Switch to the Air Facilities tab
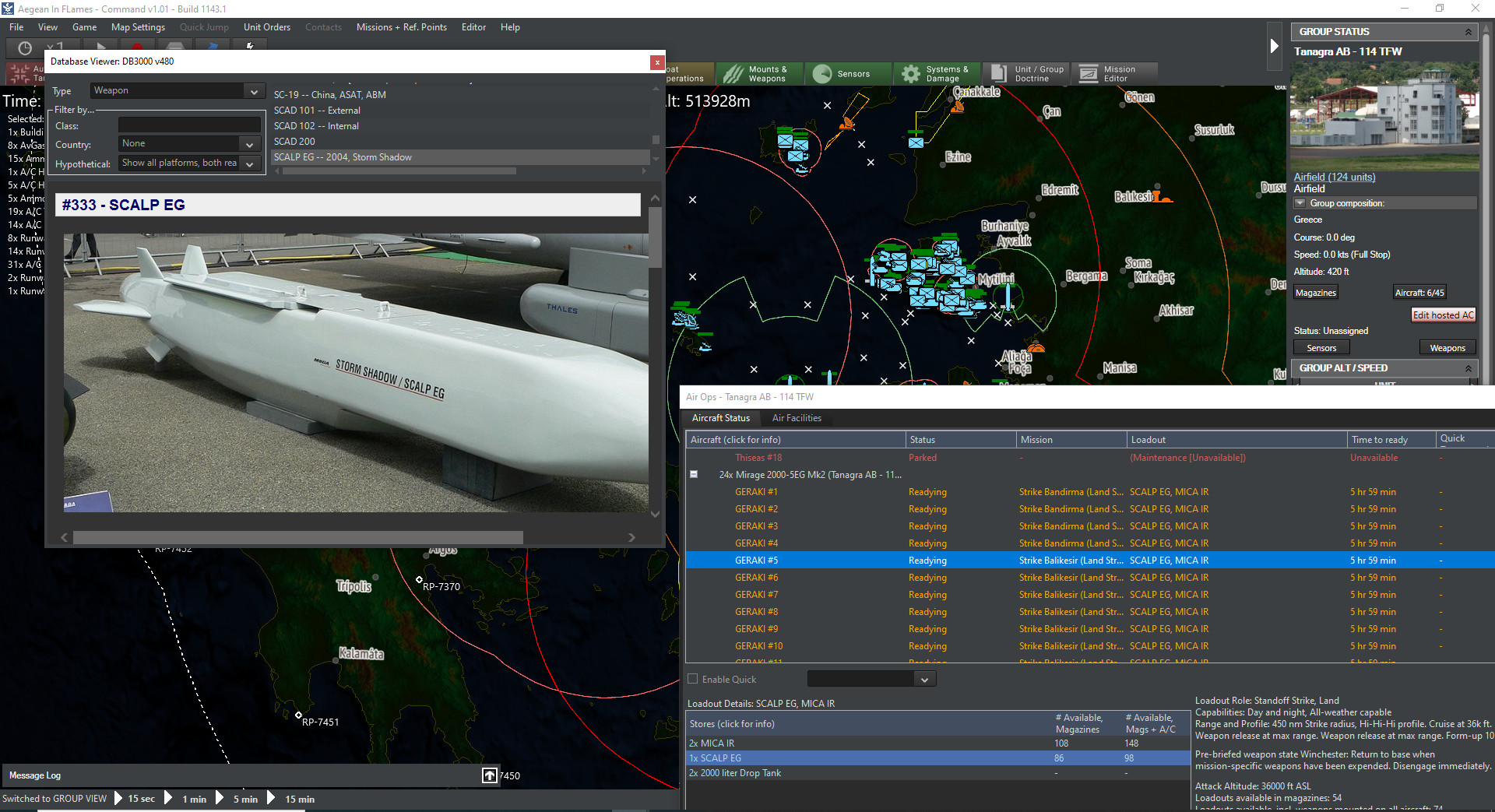 (x=797, y=418)
